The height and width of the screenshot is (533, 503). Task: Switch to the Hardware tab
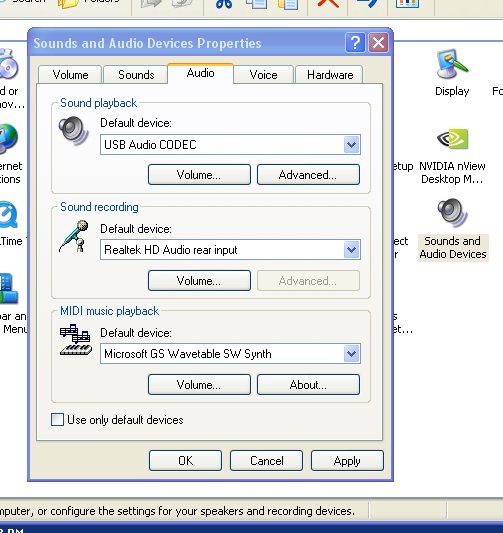[x=330, y=75]
